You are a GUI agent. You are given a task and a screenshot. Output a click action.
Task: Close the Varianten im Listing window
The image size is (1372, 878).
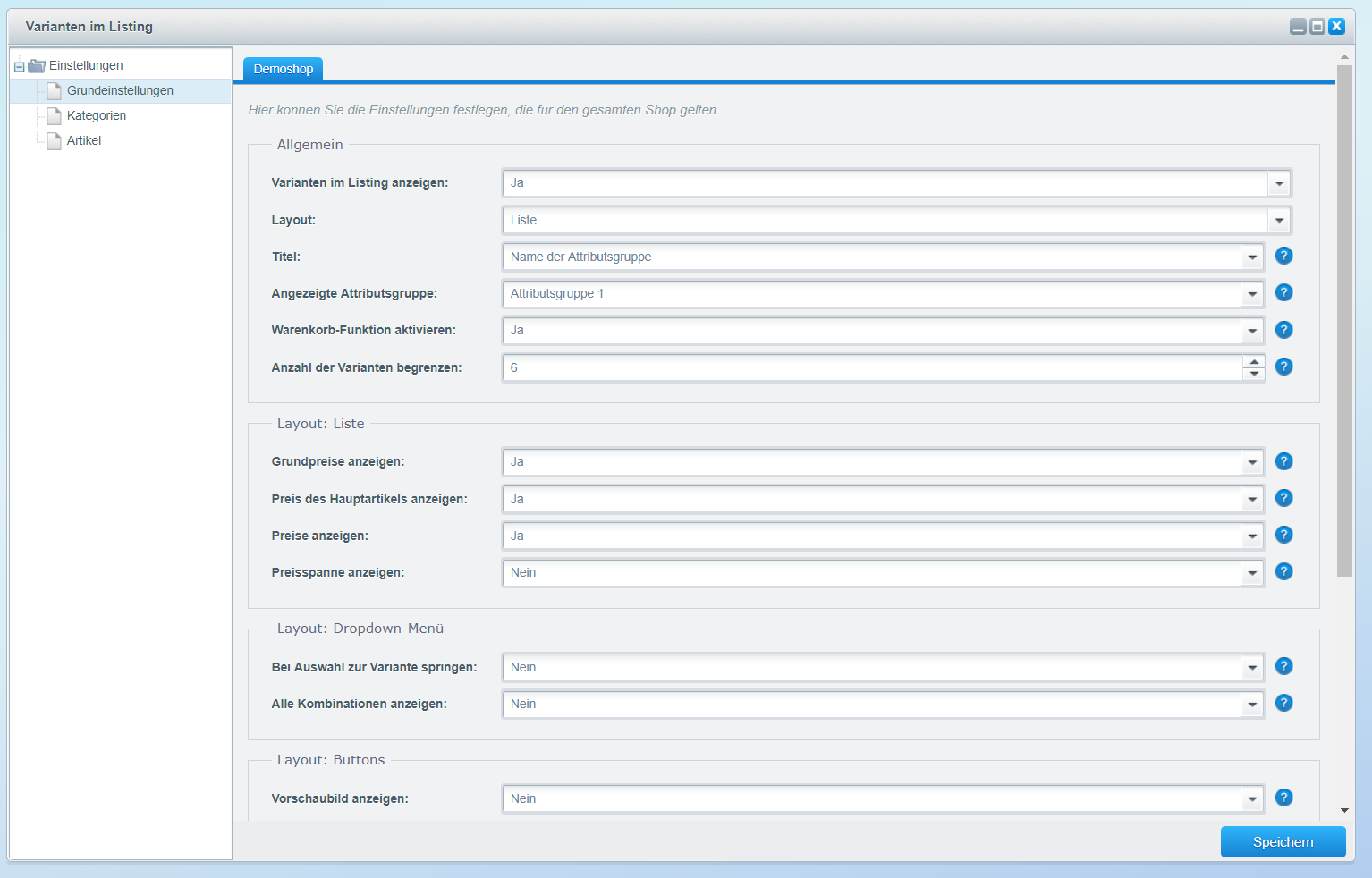tap(1336, 27)
